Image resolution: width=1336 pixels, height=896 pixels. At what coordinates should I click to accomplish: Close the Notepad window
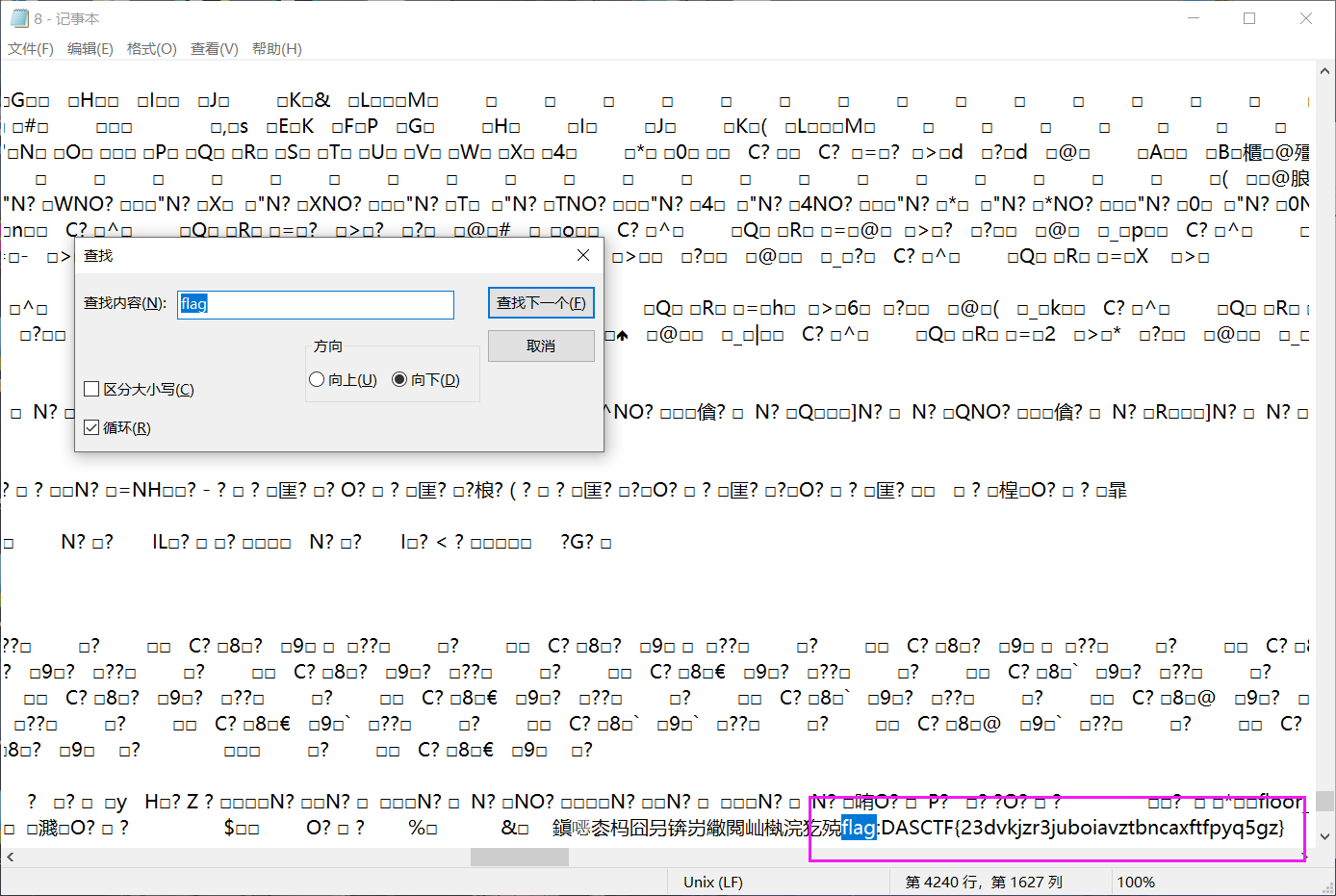(x=1306, y=18)
